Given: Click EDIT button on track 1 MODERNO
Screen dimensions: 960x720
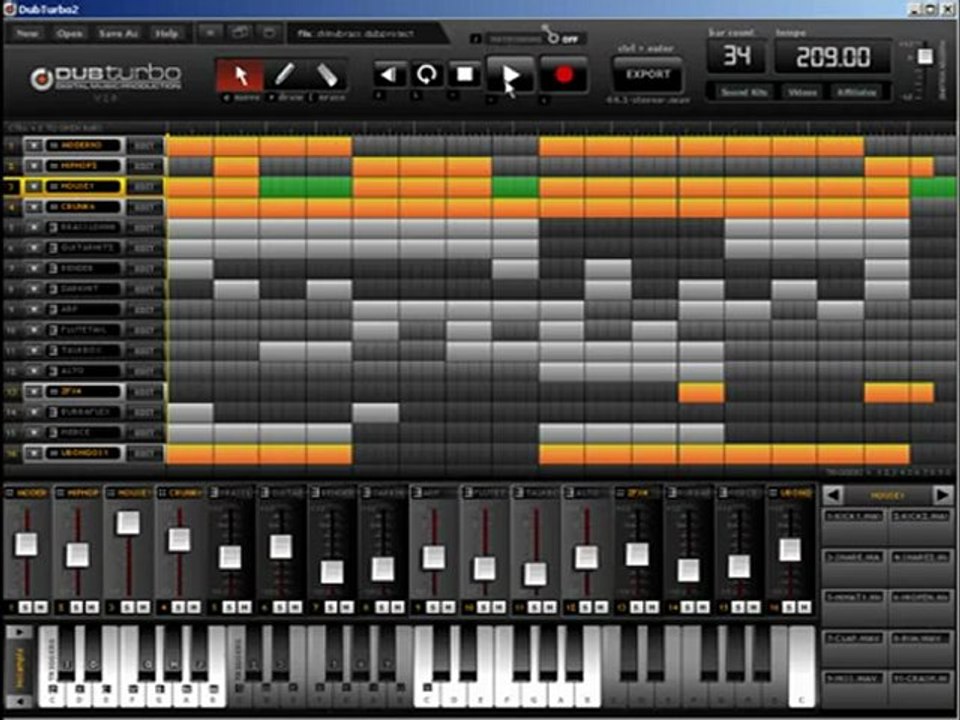Looking at the screenshot, I should [x=144, y=146].
